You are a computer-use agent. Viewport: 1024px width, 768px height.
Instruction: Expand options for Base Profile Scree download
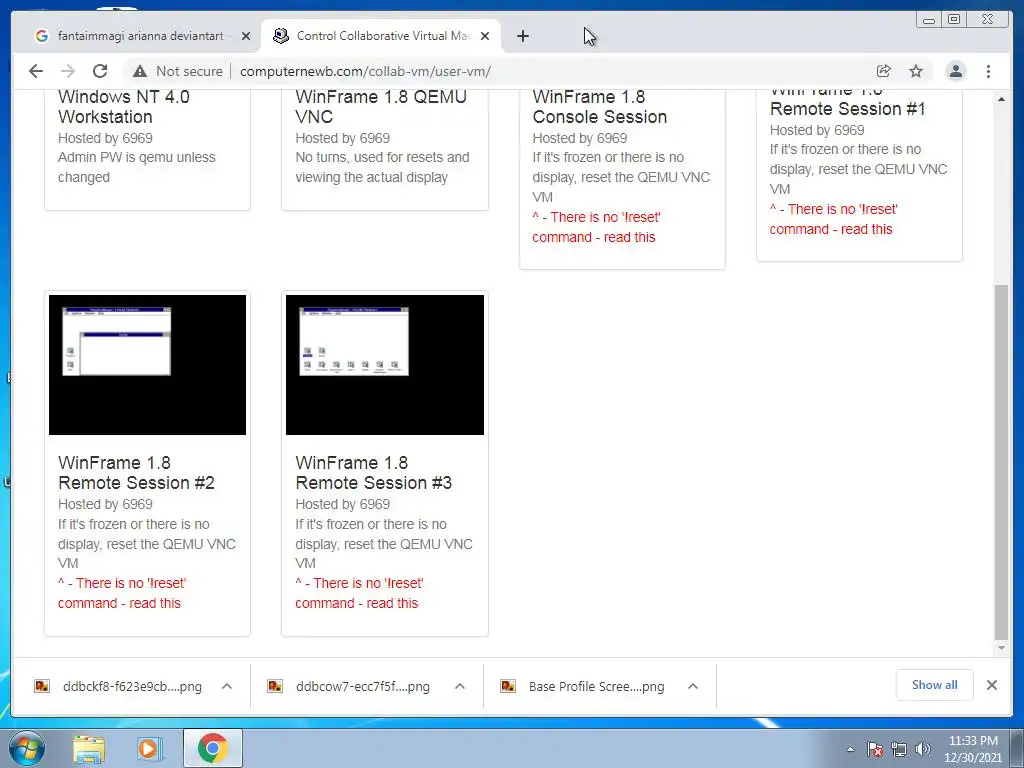pos(693,686)
